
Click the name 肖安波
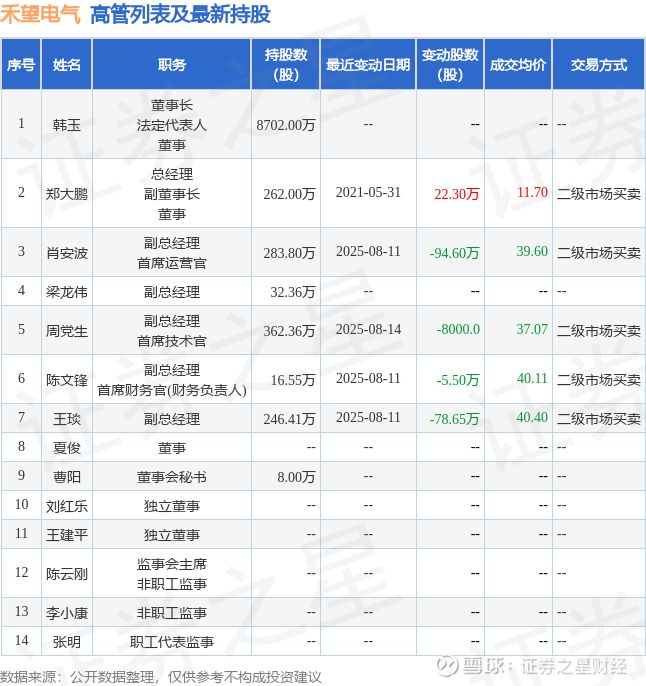pos(66,253)
